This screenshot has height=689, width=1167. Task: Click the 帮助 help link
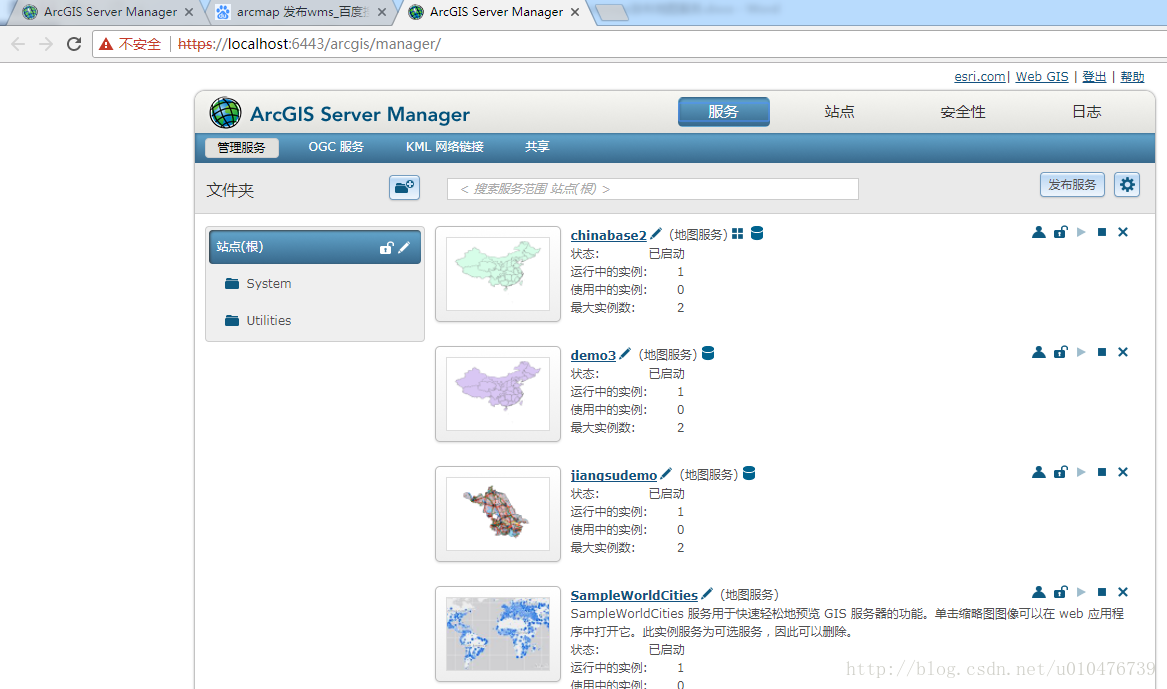[1132, 77]
